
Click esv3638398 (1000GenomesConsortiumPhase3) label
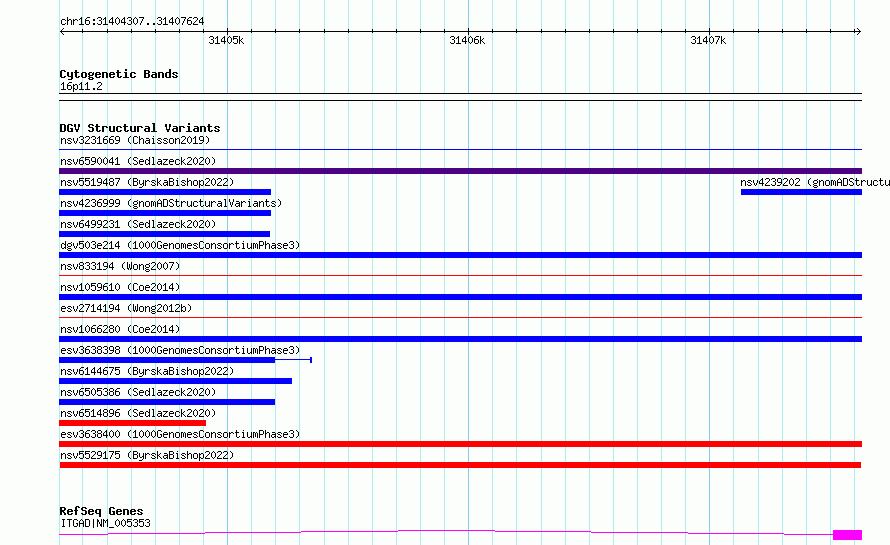pos(180,350)
